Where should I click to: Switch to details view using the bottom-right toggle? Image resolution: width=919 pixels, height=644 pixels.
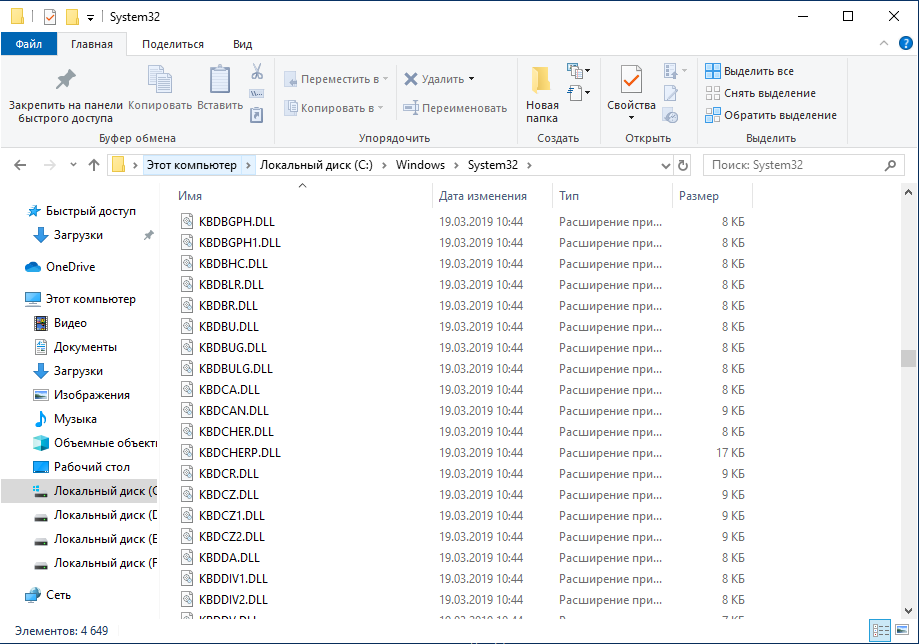[881, 631]
